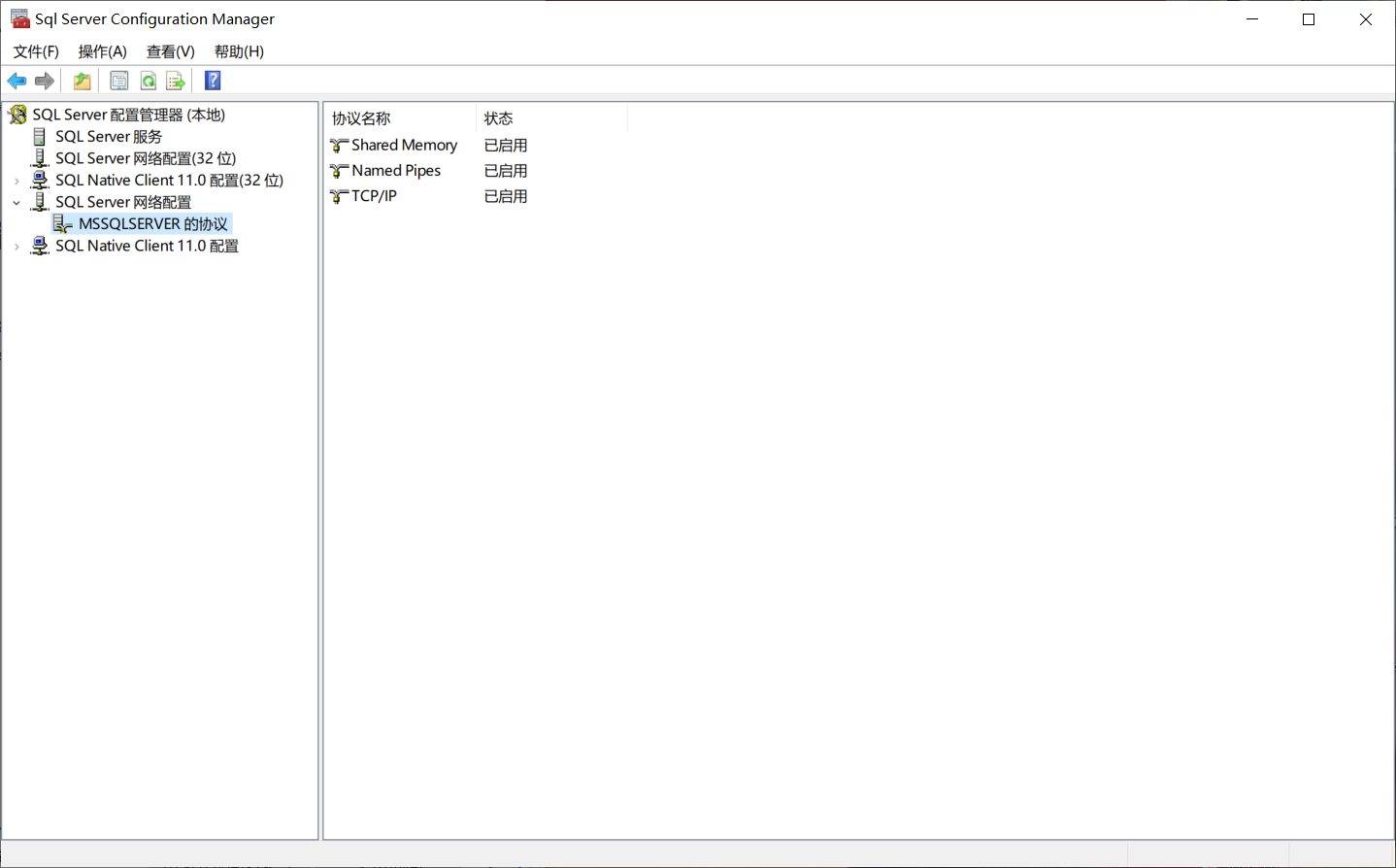Click the Properties toolbar icon
This screenshot has width=1396, height=868.
tap(119, 81)
